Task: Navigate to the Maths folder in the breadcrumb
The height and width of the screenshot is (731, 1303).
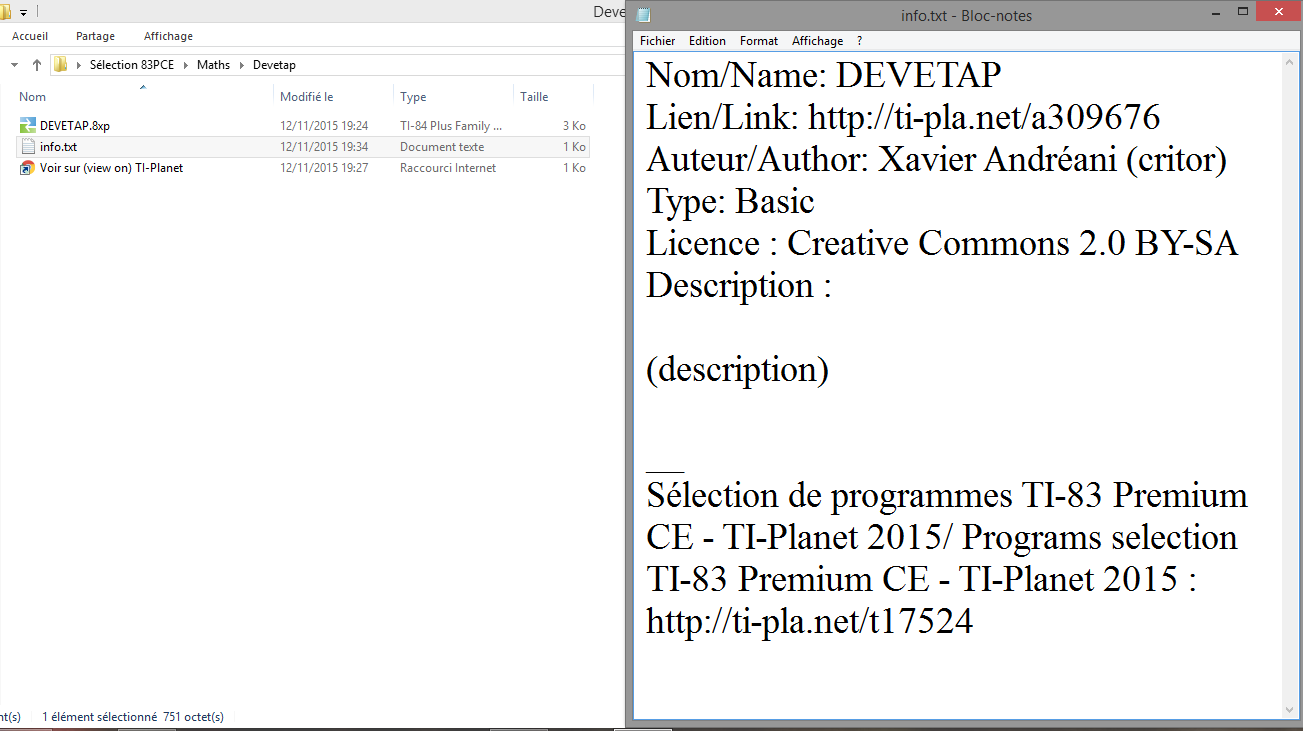Action: click(213, 65)
